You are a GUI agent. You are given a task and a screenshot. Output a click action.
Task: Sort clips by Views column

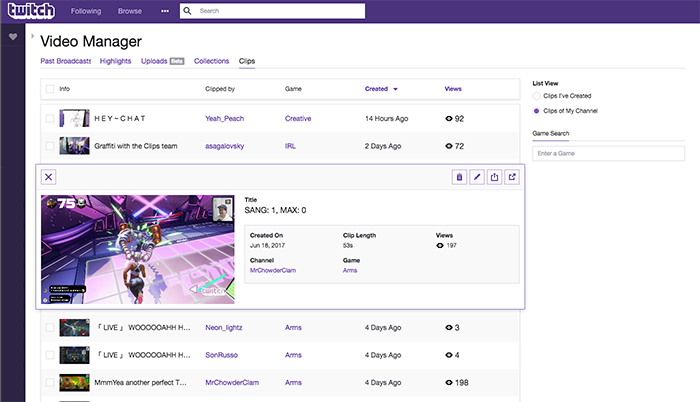click(453, 89)
